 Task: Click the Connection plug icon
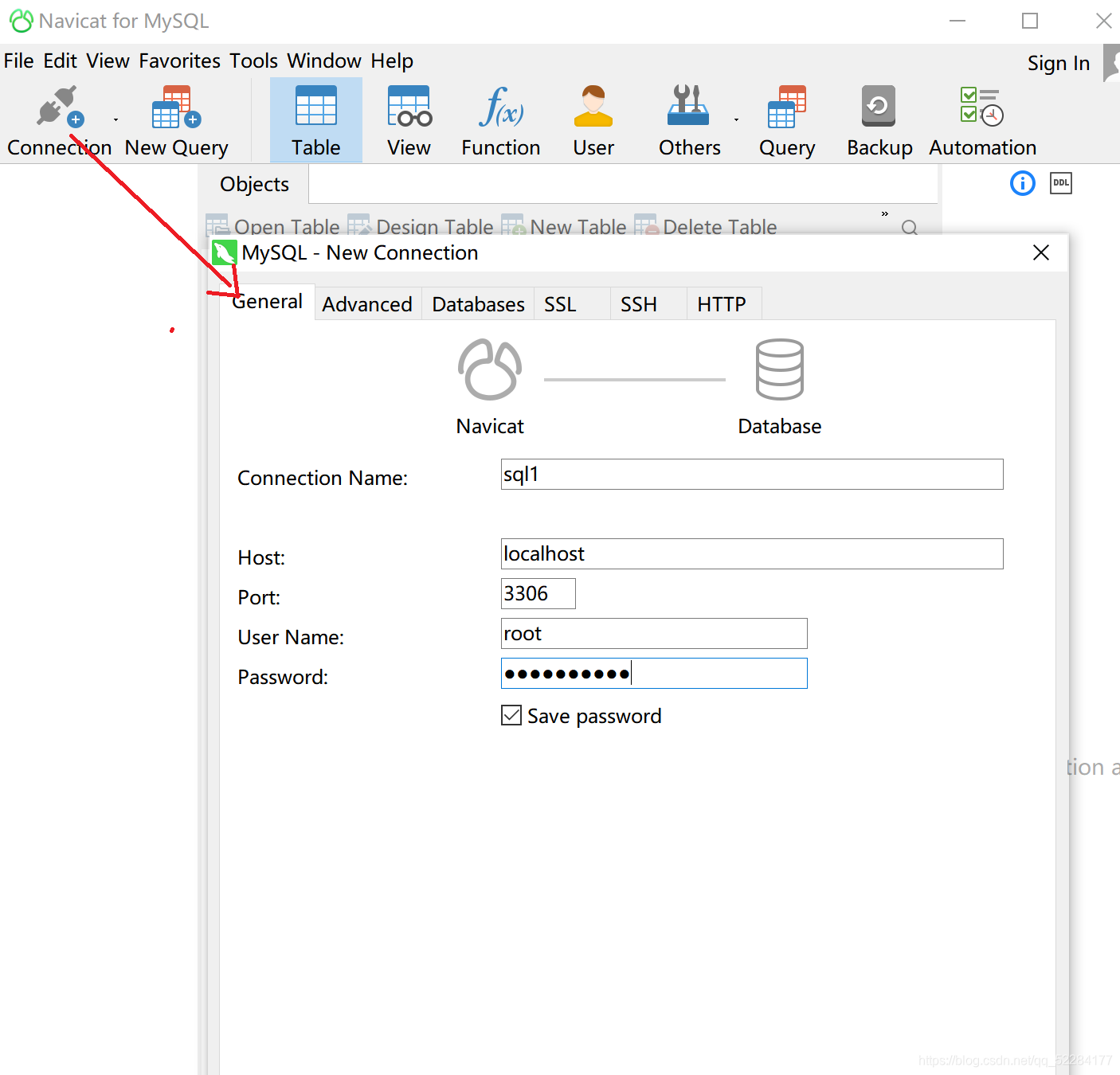coord(60,107)
